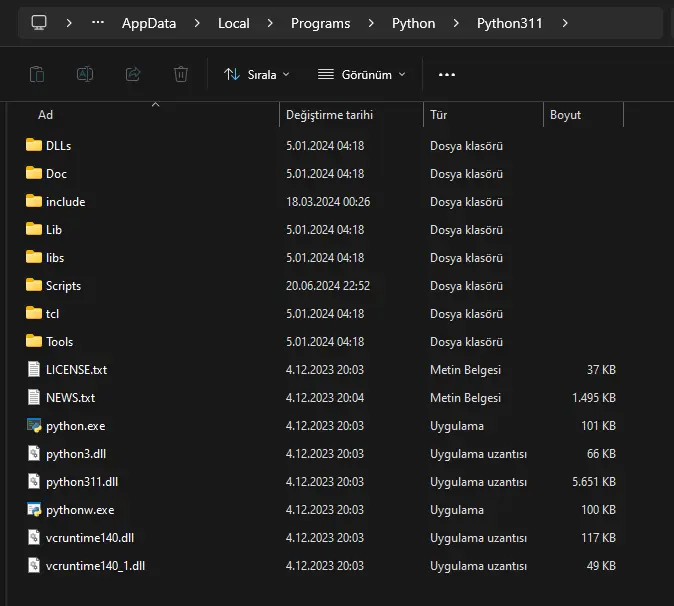
Task: Click the vcruntime140_1.dll file icon
Action: [34, 565]
